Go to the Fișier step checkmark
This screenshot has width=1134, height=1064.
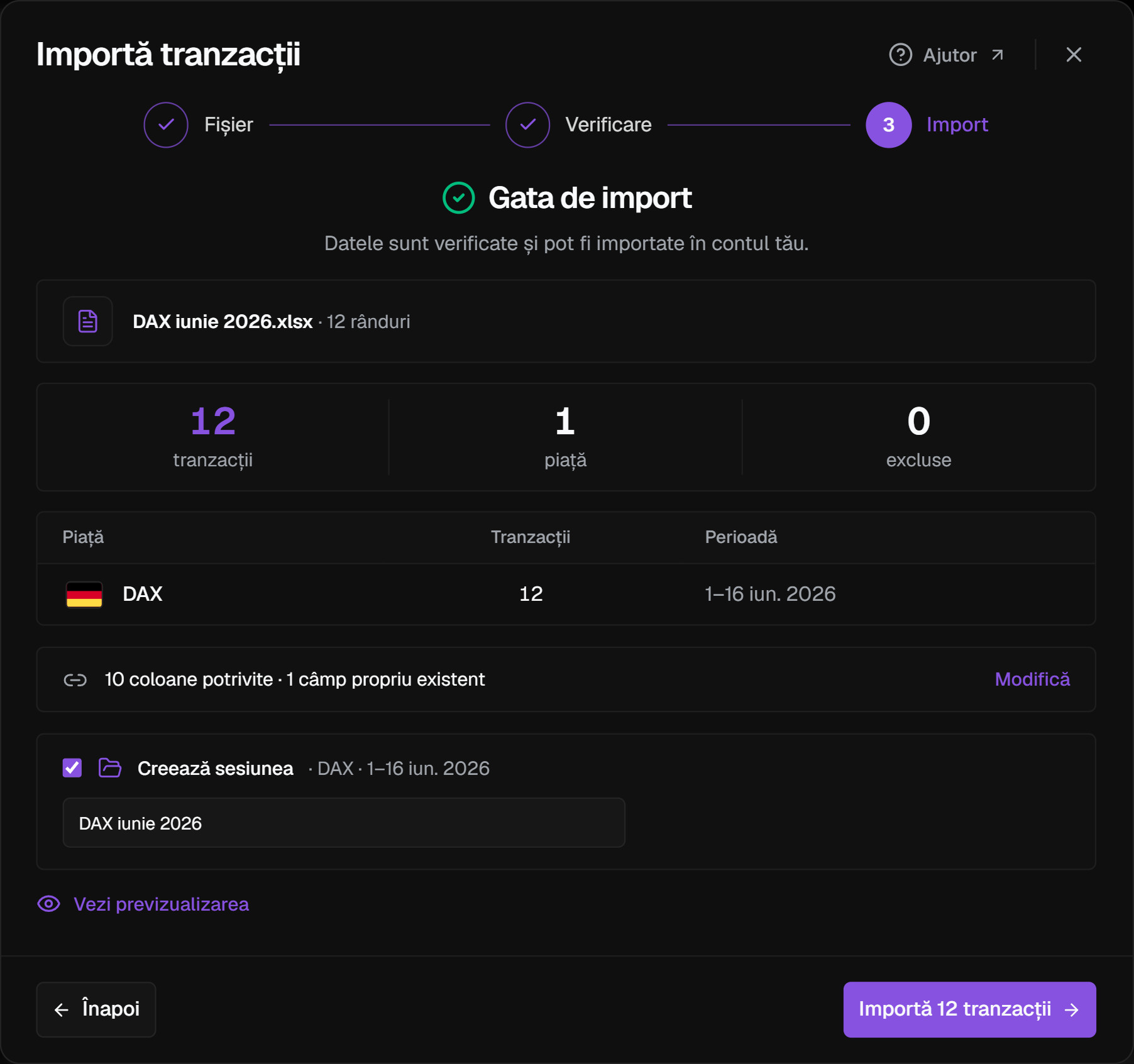(x=166, y=125)
